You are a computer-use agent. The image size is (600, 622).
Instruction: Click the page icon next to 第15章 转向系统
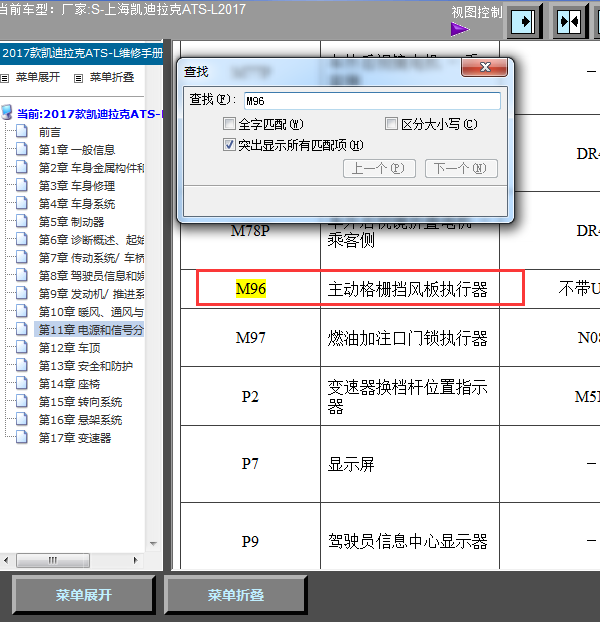point(21,401)
